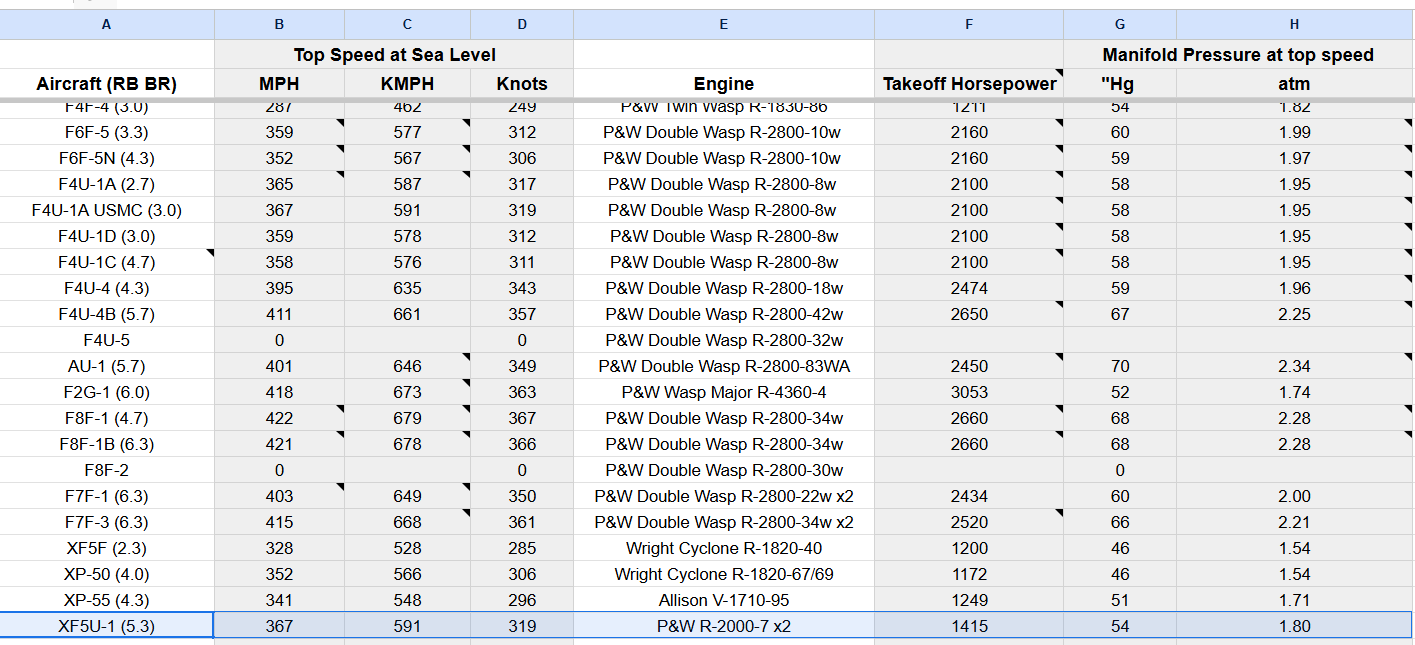Click the "Wright Cyclone R-1820-40" cell

coord(723,548)
